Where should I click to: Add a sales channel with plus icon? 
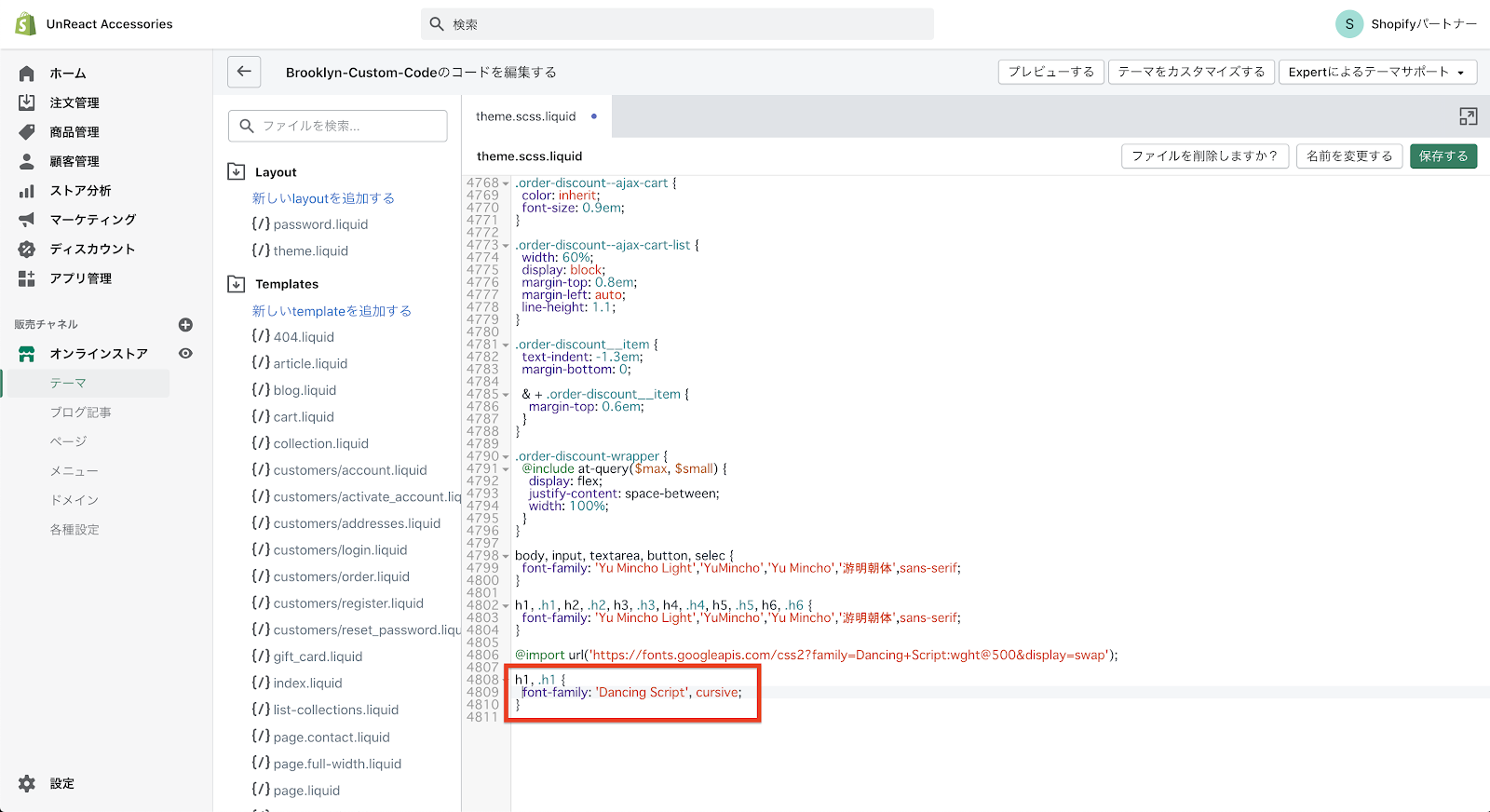185,325
